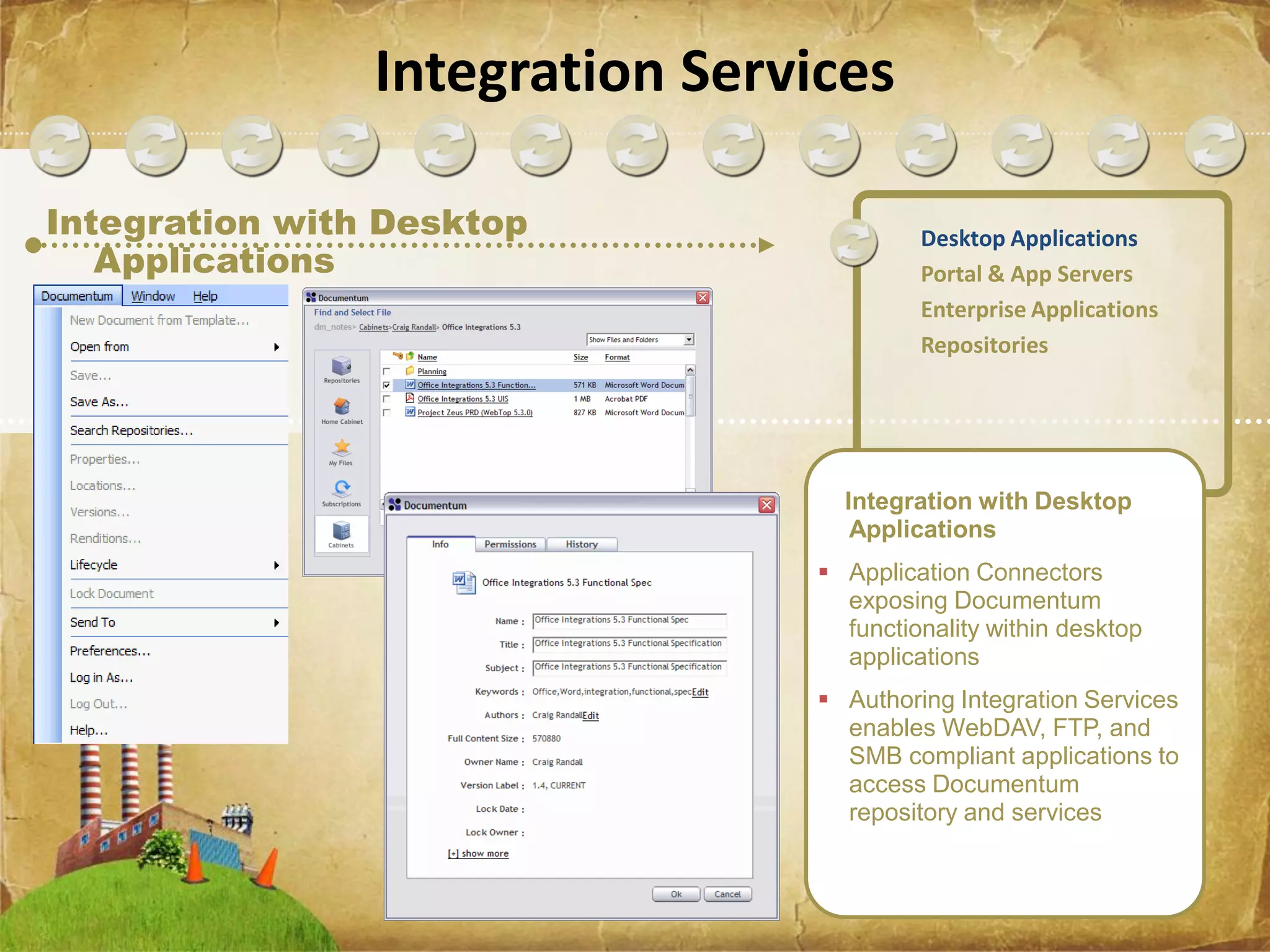Click the Repositories icon in sidebar
1270x952 pixels.
pos(342,366)
